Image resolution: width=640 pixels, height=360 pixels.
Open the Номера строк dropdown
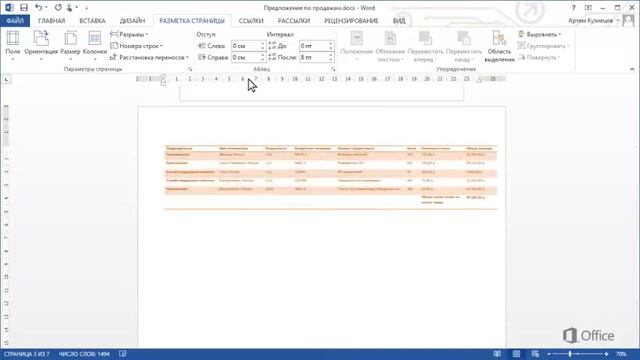pyautogui.click(x=136, y=46)
